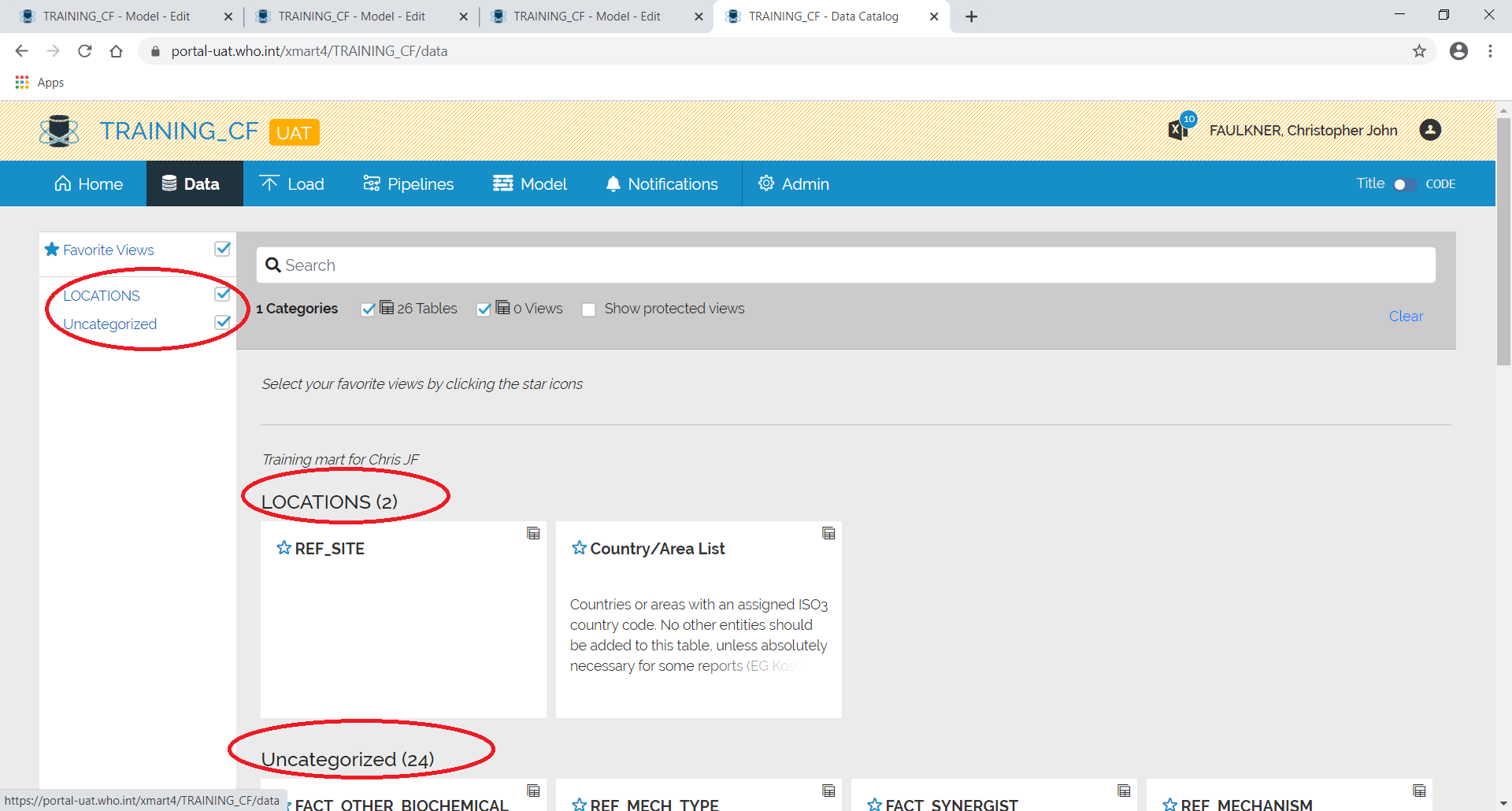Image resolution: width=1512 pixels, height=811 pixels.
Task: Open the LOCATIONS category link
Action: 102,296
